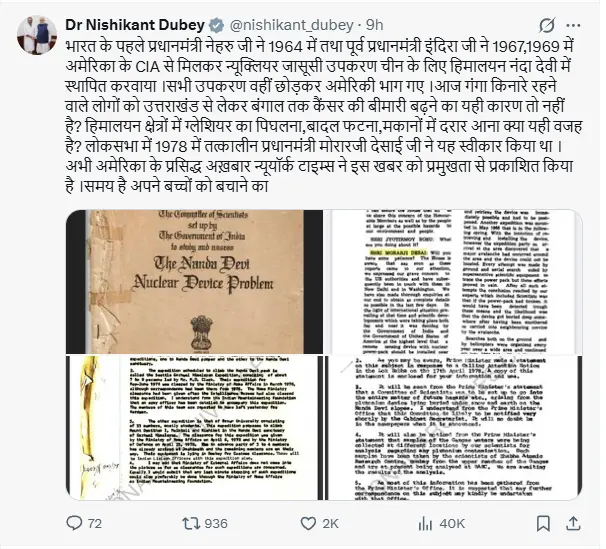Image resolution: width=606 pixels, height=549 pixels.
Task: Open the Nanda Devi Nuclear Device Problem cover image
Action: coord(194,282)
